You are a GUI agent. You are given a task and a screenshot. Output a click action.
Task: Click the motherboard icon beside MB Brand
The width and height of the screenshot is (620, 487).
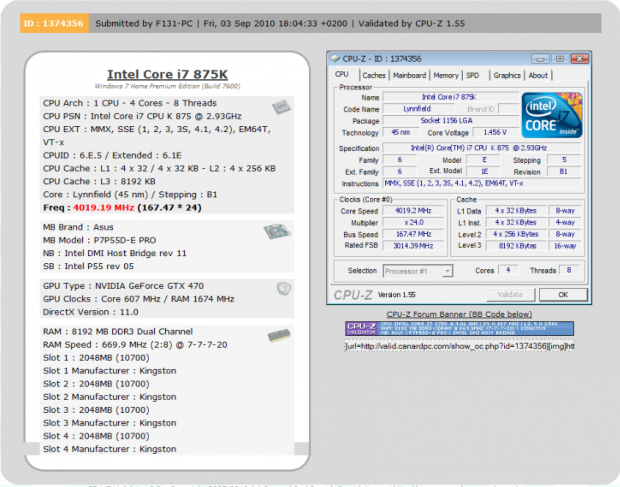coord(277,231)
